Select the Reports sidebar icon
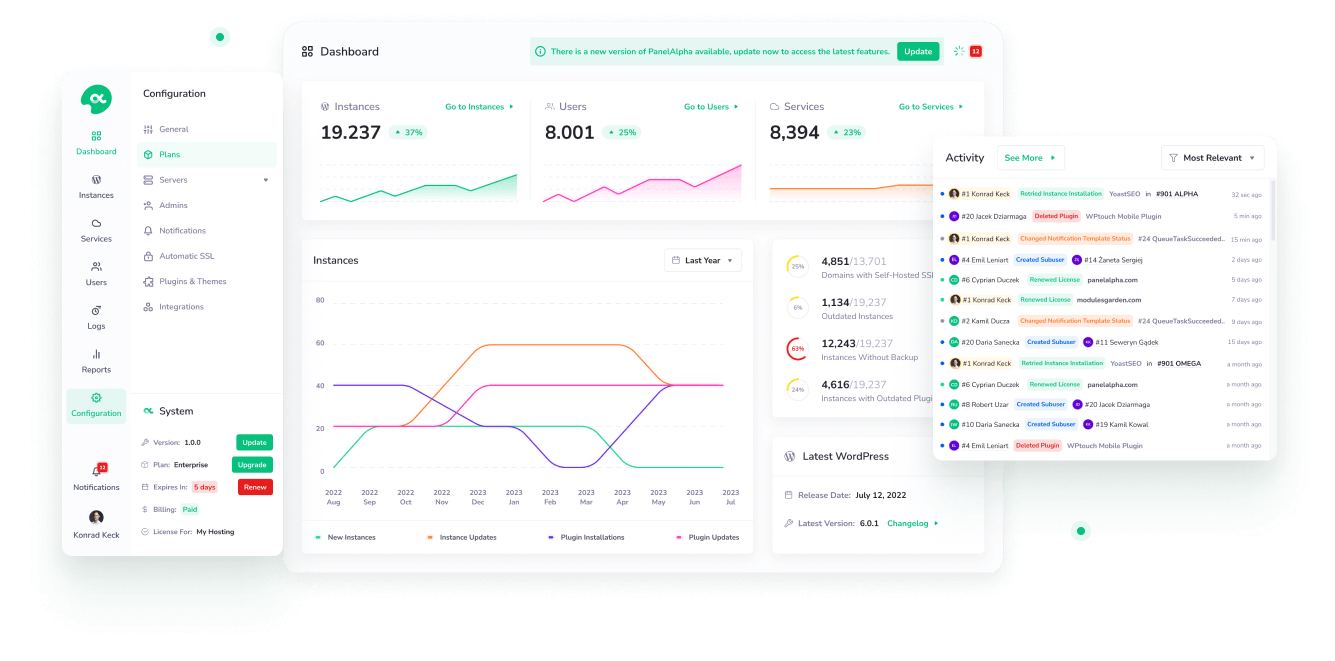Viewport: 1335px width, 661px height. click(x=96, y=359)
